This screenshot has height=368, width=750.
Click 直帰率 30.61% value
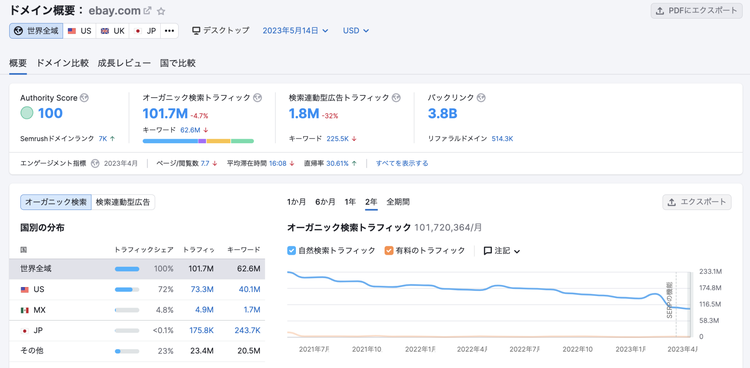click(338, 163)
